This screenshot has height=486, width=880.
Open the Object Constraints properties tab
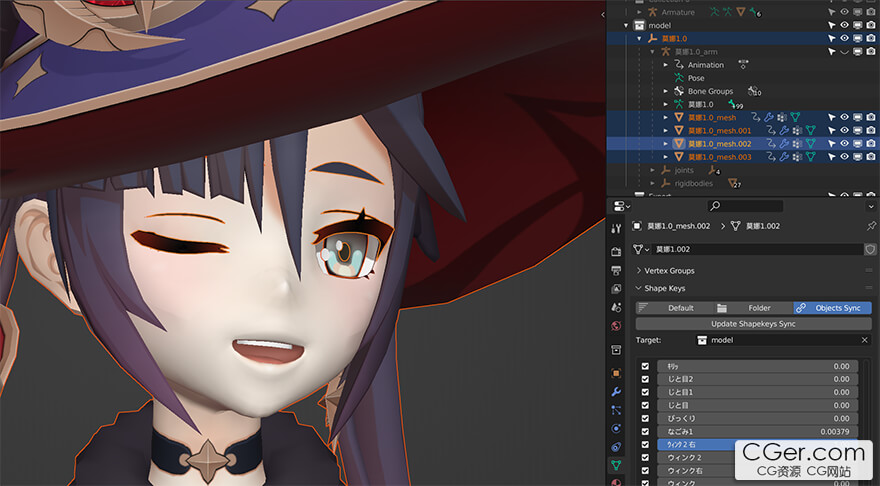616,447
